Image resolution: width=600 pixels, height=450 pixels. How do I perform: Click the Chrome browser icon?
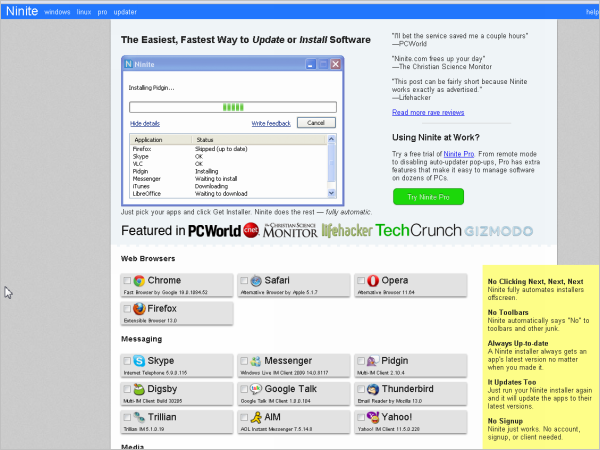click(139, 281)
